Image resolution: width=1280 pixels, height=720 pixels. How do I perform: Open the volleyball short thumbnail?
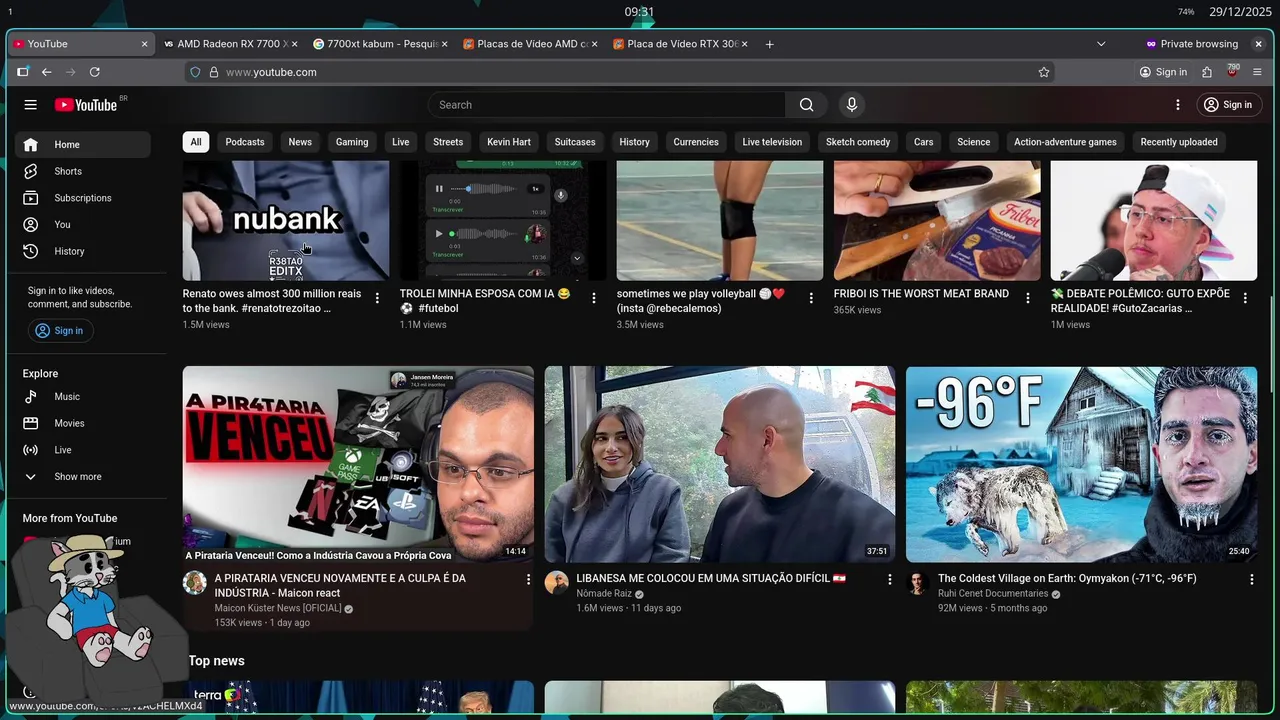[720, 221]
